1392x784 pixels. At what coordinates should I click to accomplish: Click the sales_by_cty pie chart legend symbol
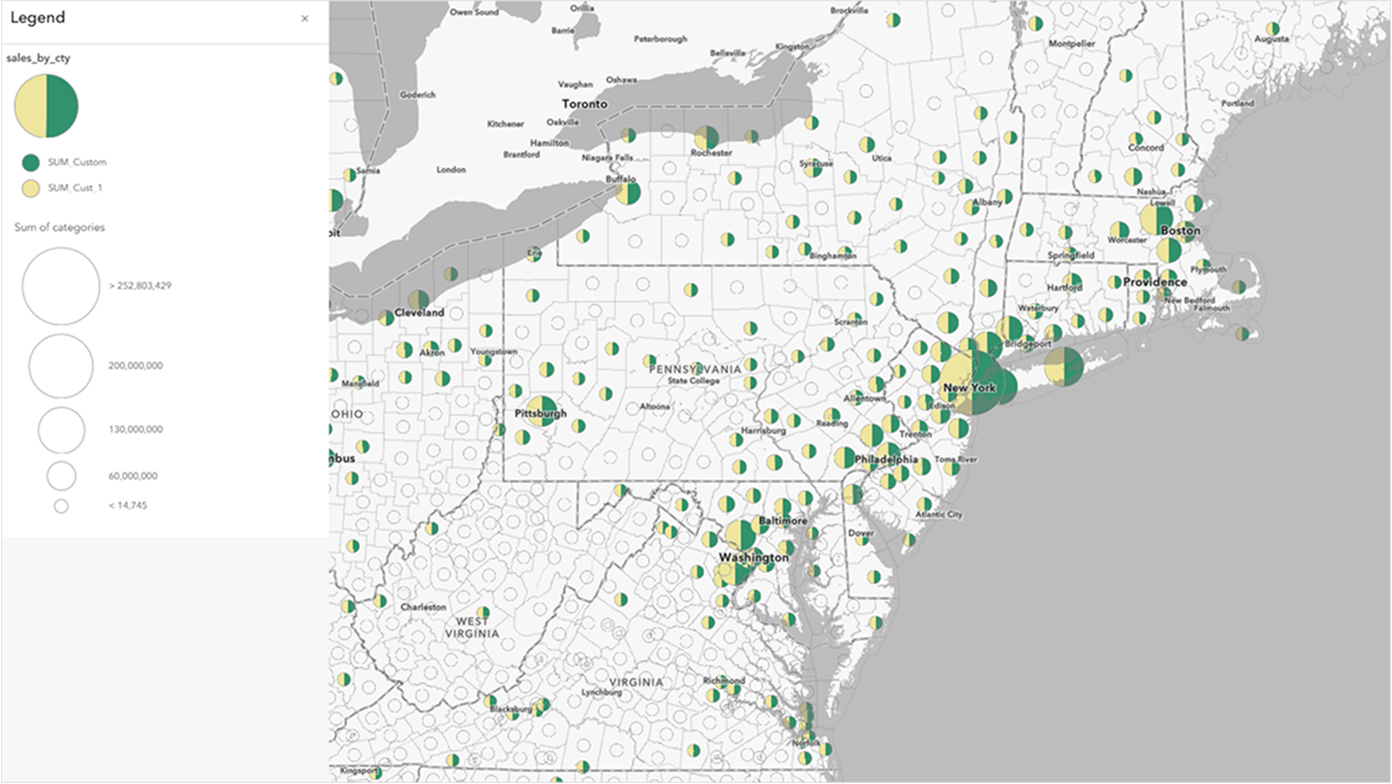tap(44, 103)
